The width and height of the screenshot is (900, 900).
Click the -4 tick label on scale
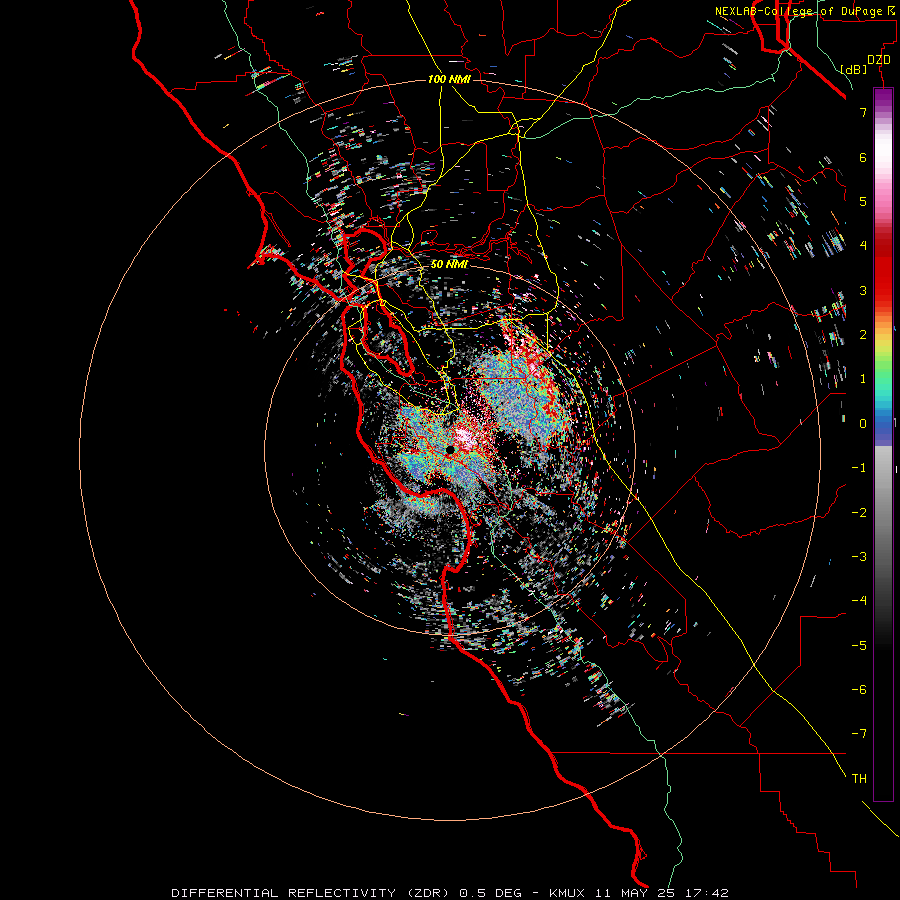pos(859,600)
